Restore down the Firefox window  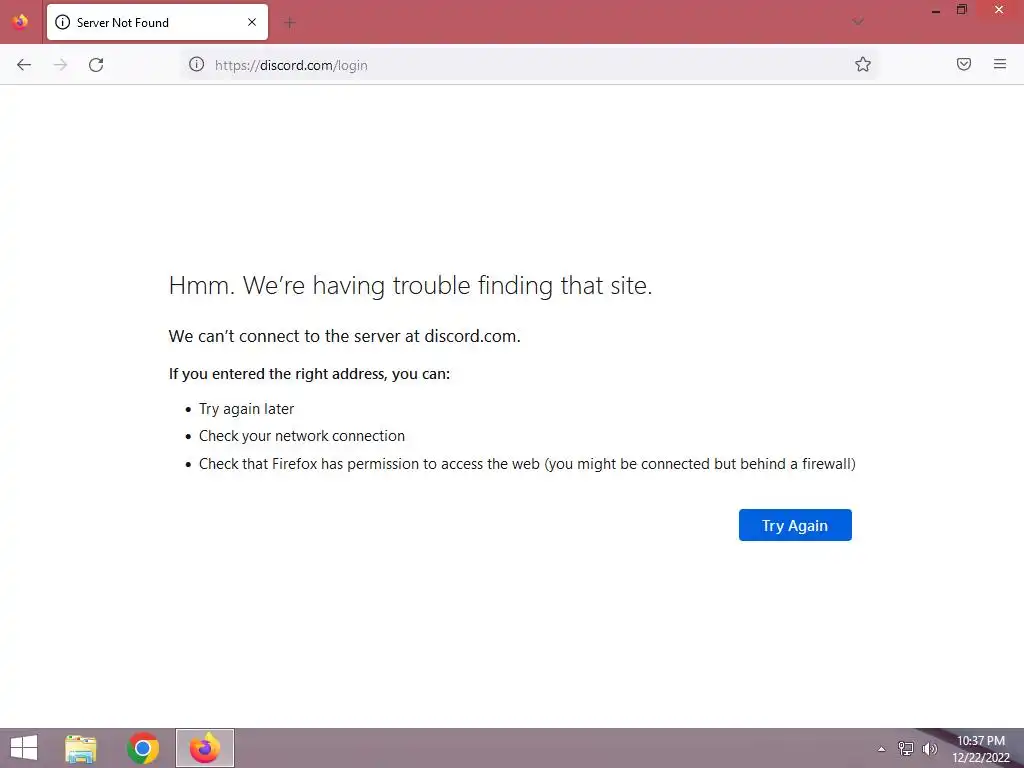pyautogui.click(x=962, y=10)
